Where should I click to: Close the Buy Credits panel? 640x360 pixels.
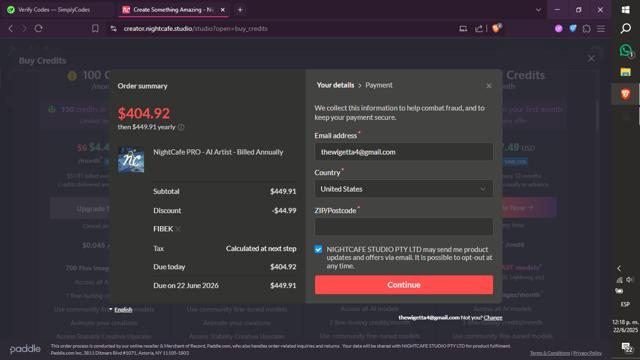(591, 58)
